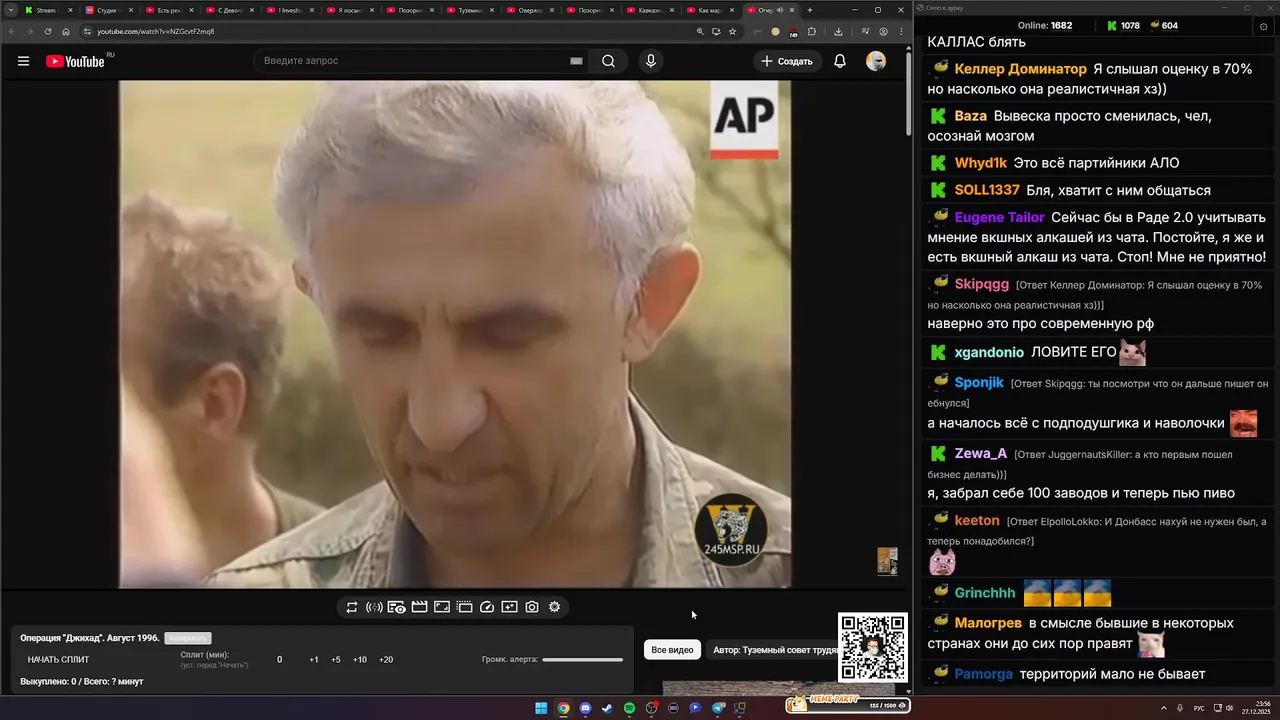Click the Все видео button

672,650
